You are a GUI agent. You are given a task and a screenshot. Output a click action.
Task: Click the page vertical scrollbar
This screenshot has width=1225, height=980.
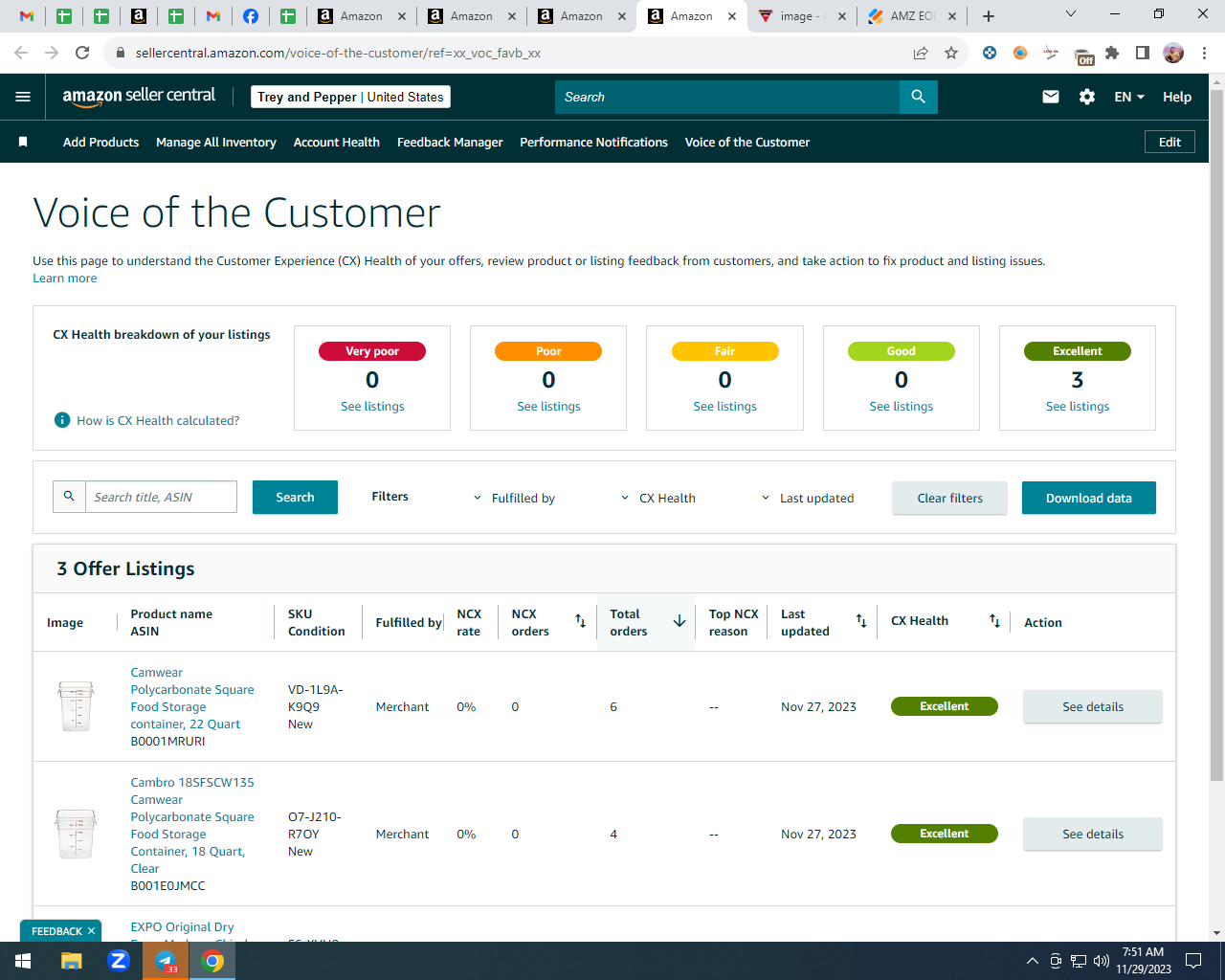[1216, 435]
